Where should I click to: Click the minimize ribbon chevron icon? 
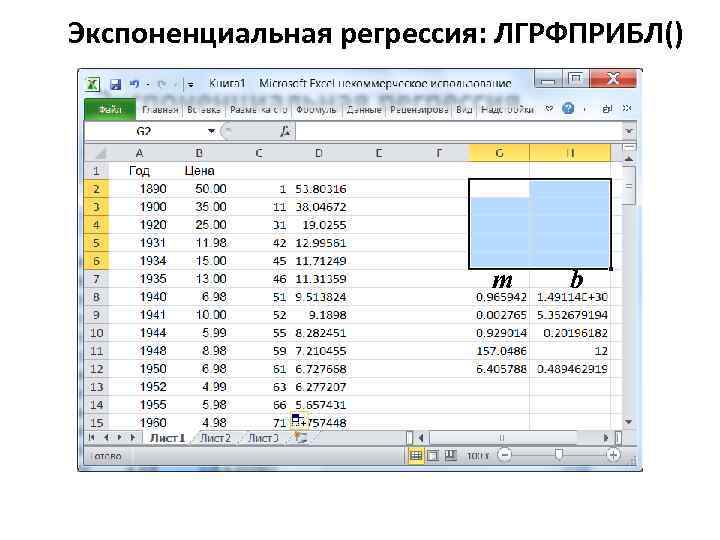[549, 109]
